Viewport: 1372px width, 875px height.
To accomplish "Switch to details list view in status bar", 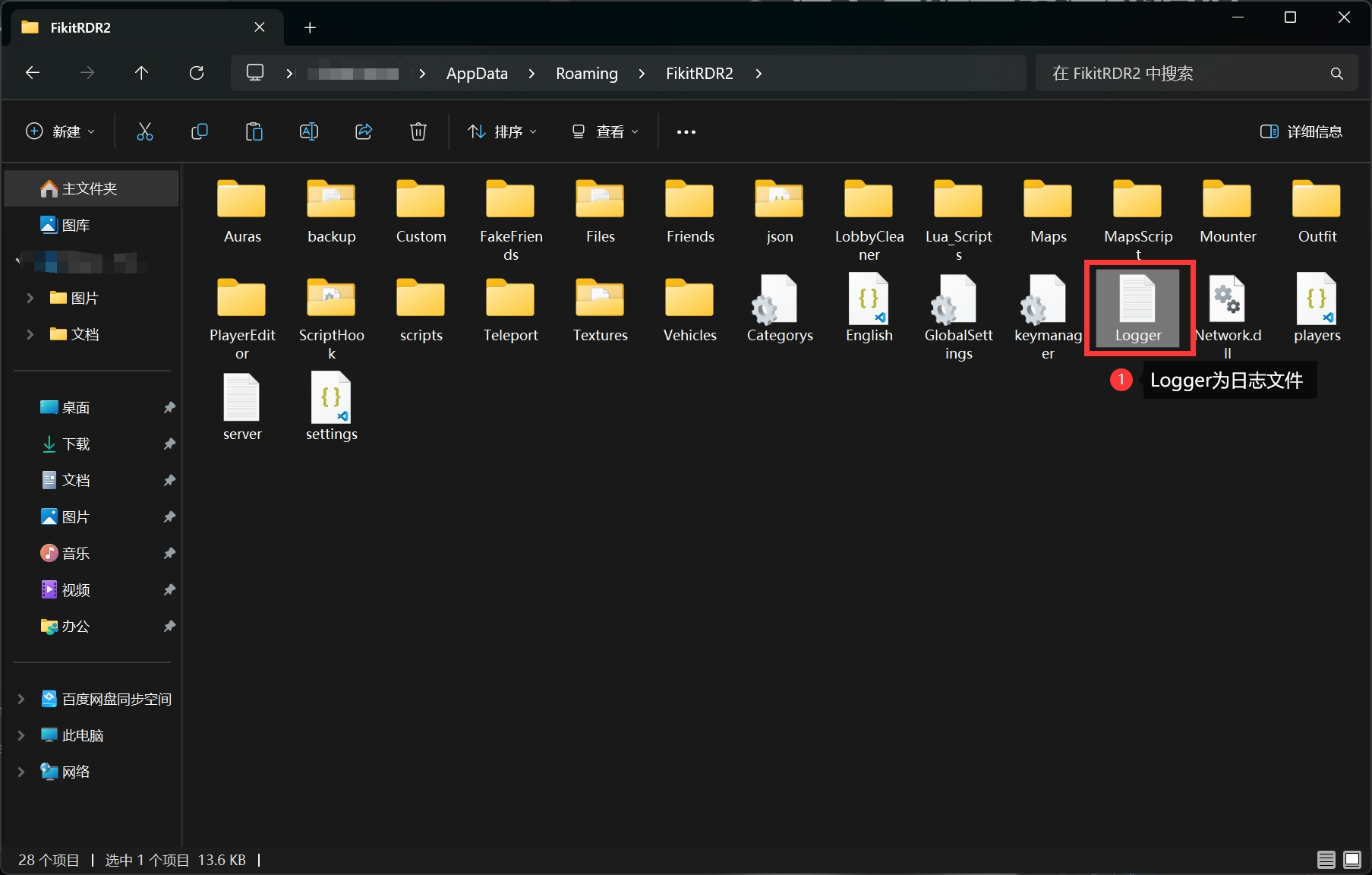I will pos(1326,860).
